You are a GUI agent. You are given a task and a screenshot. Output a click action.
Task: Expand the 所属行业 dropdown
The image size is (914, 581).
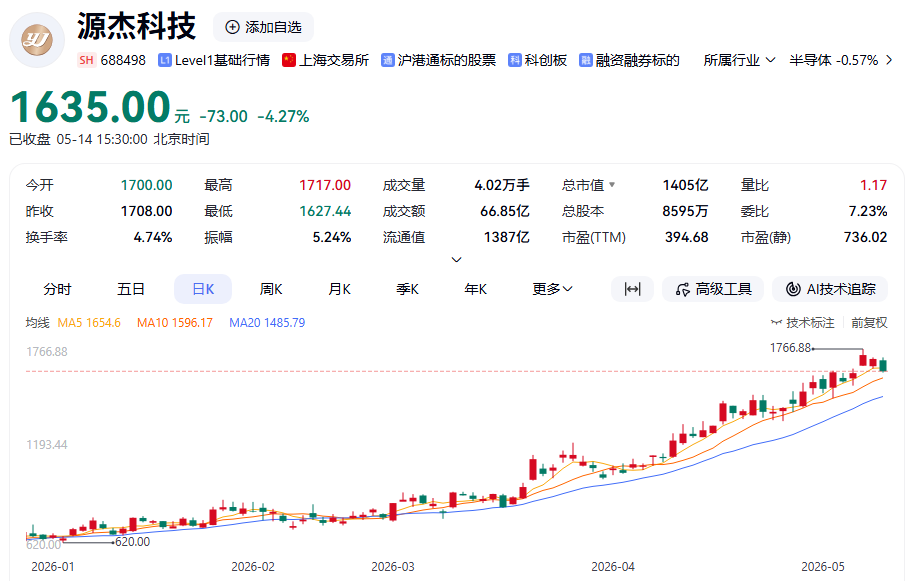(739, 60)
